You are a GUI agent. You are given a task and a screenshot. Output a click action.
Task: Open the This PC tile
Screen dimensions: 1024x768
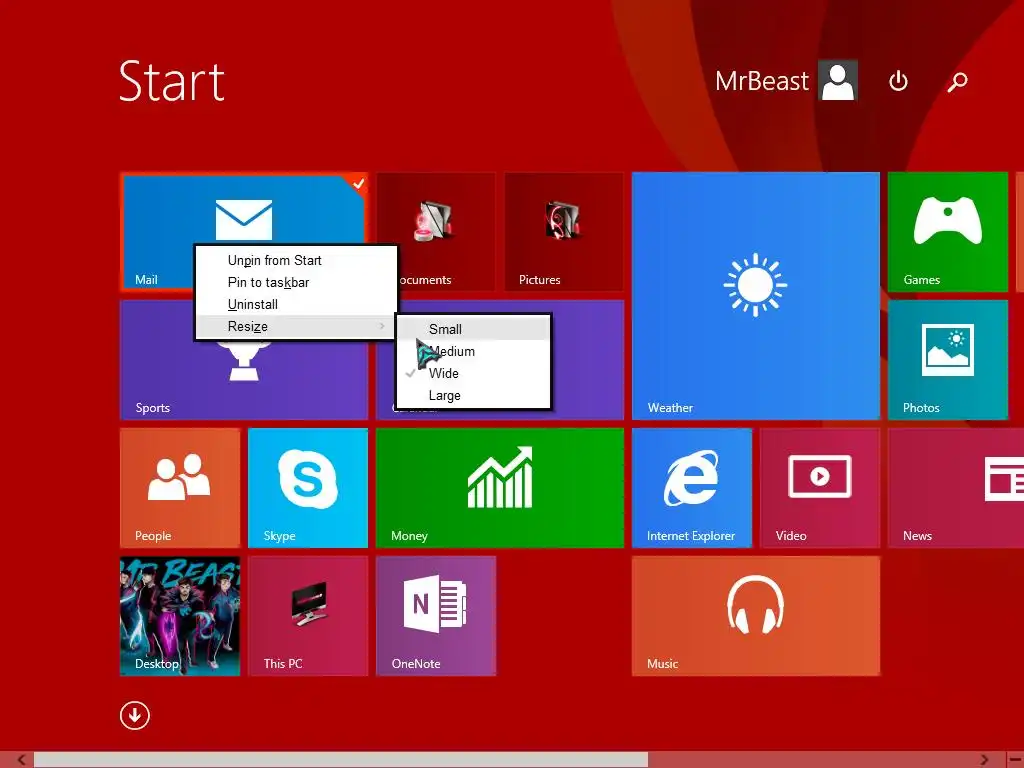[x=308, y=615]
